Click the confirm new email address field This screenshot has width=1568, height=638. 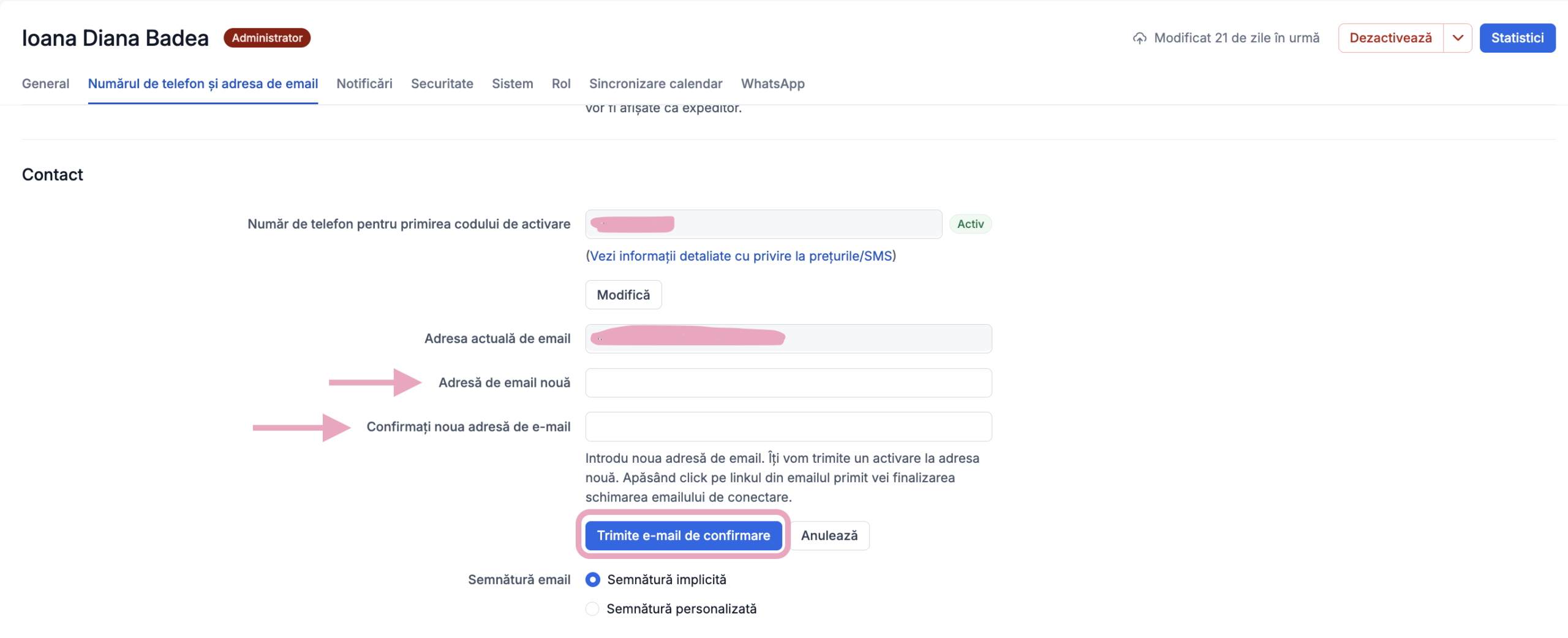[x=788, y=427]
